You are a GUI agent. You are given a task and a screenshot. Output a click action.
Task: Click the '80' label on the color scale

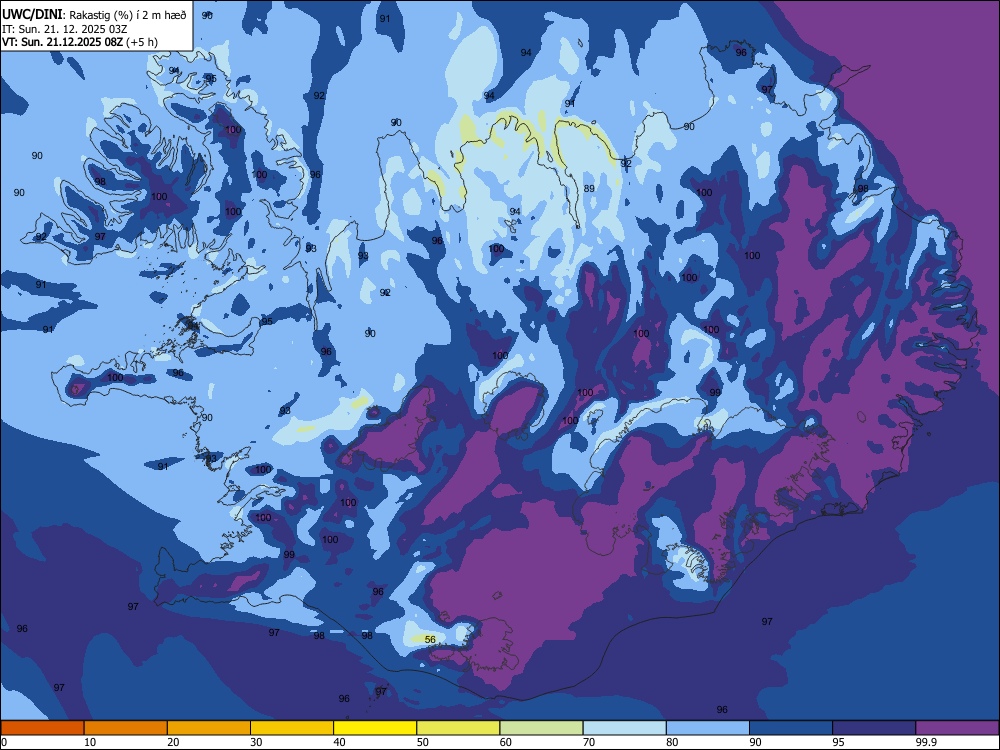tap(672, 742)
